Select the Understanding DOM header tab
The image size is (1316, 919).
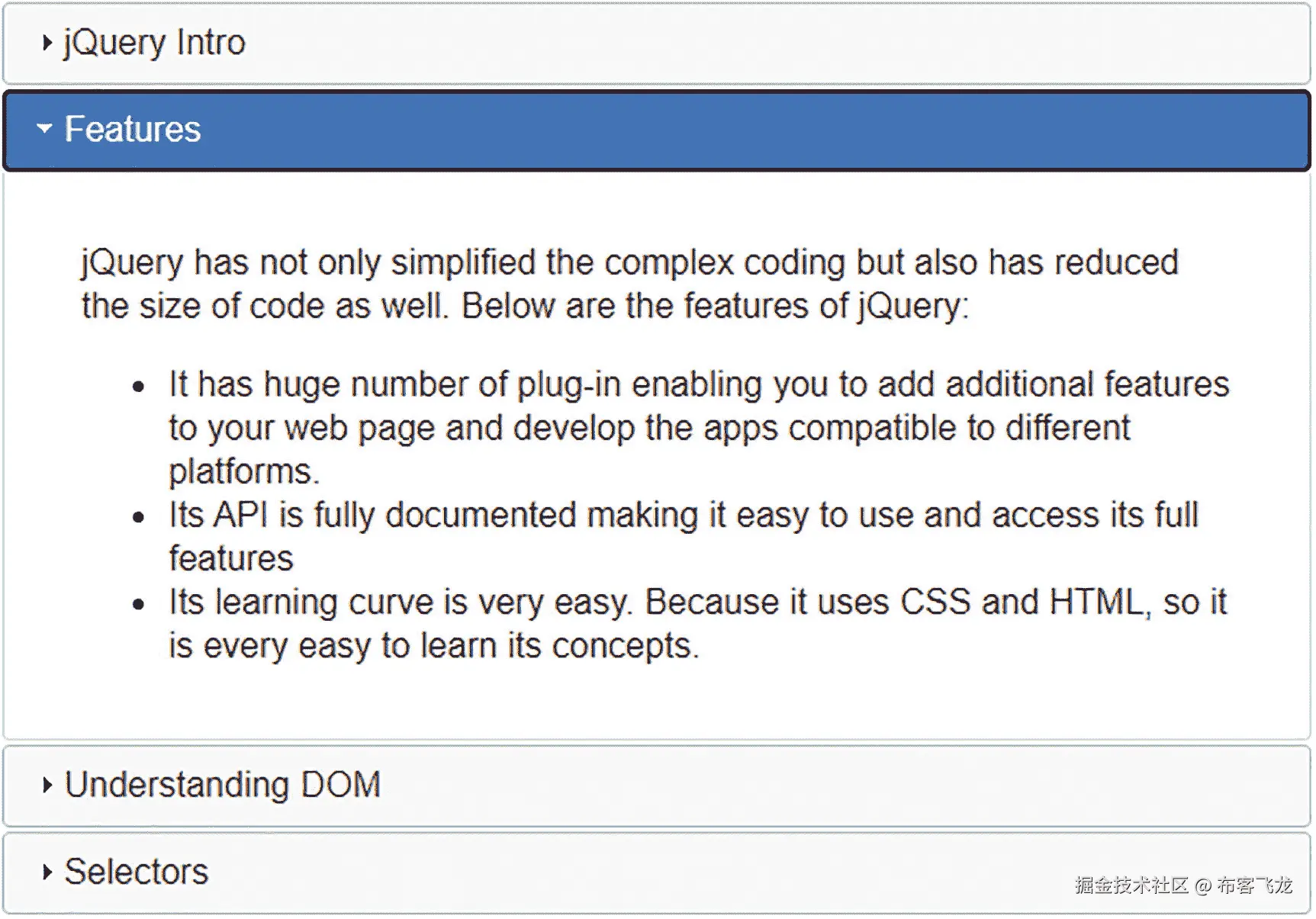click(221, 784)
